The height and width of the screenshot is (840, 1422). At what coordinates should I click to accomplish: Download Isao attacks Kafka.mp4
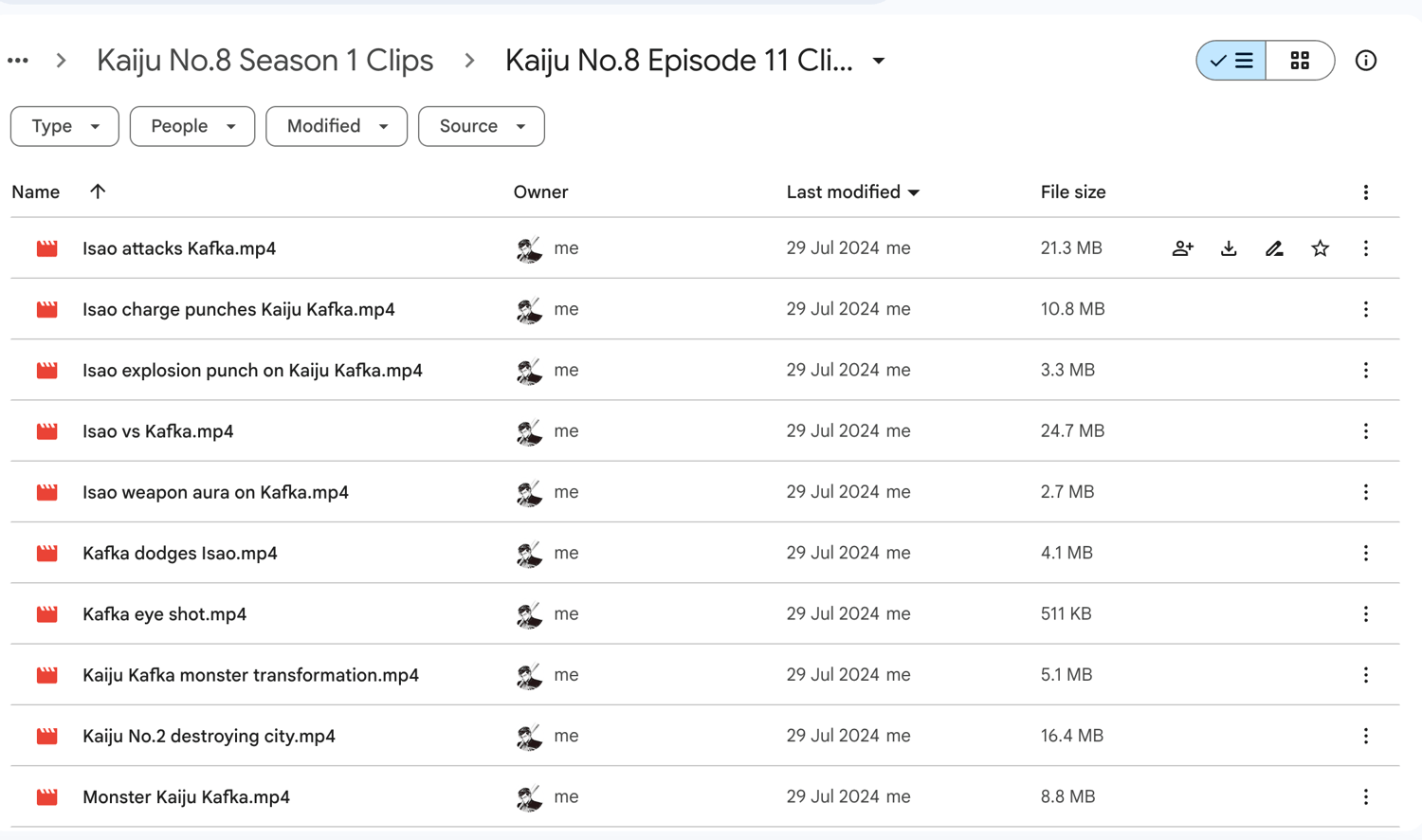[x=1229, y=248]
